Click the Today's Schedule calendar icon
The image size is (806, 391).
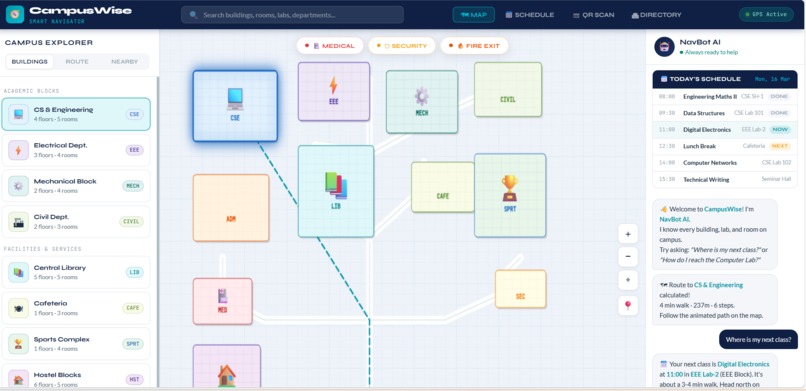click(x=664, y=79)
